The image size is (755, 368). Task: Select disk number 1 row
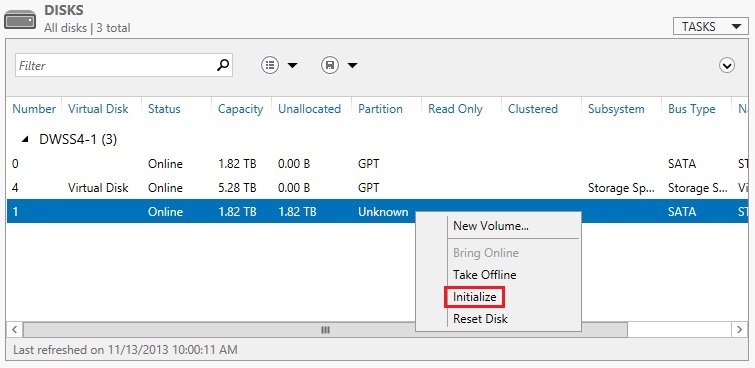pyautogui.click(x=378, y=211)
